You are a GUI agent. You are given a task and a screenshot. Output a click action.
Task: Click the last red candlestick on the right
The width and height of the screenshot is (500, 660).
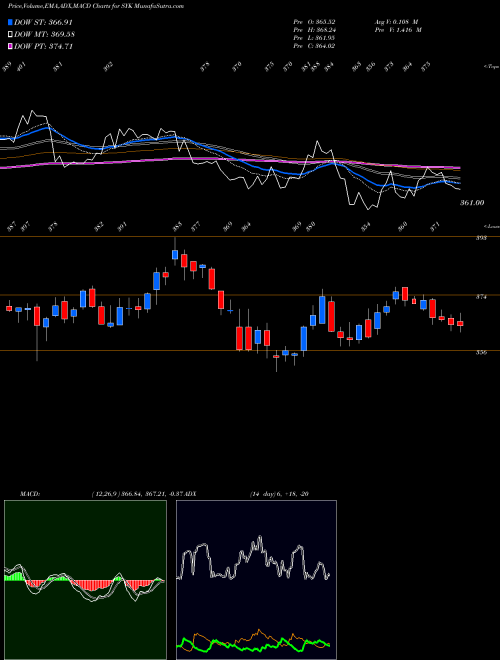[460, 323]
